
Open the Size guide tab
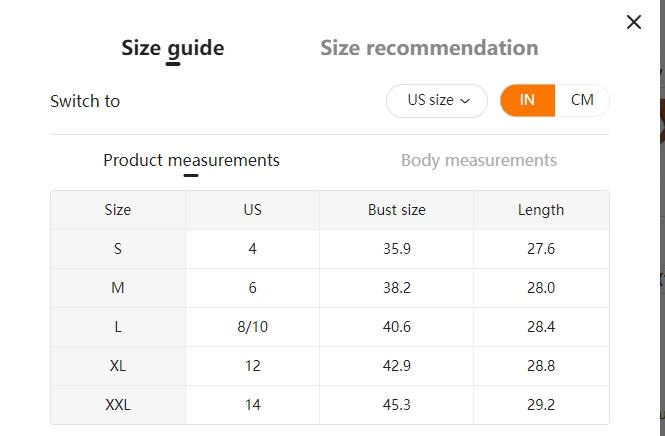pos(173,48)
